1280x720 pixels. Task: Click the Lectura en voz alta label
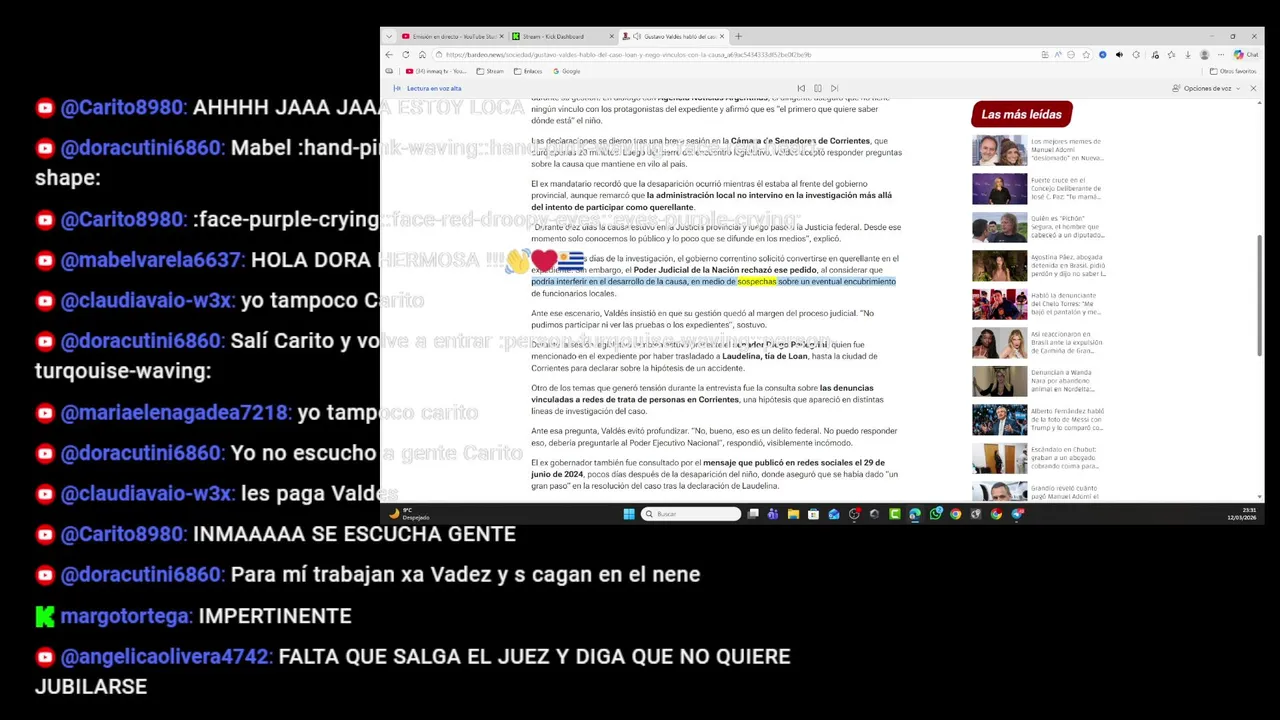coord(434,88)
